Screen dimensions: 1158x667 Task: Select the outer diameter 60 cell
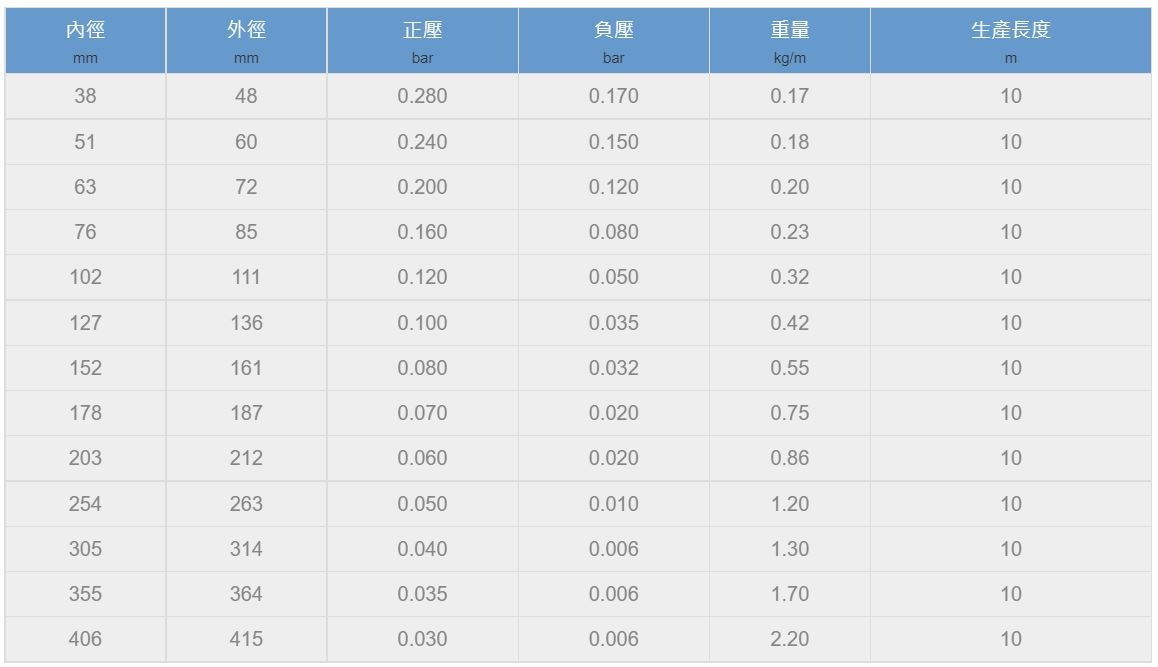[x=246, y=142]
